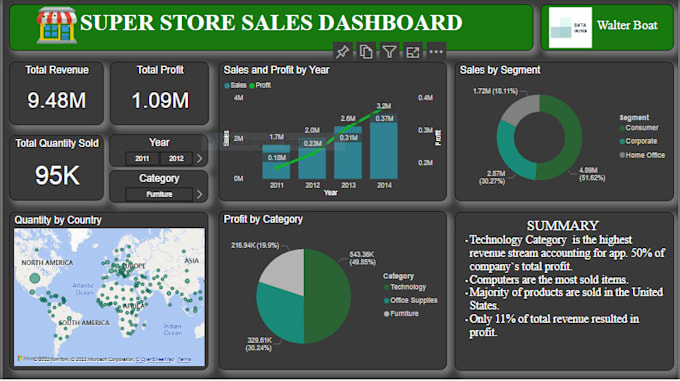Click the Total Profit 1.09M card
Screen dimensions: 680x381
click(x=160, y=93)
